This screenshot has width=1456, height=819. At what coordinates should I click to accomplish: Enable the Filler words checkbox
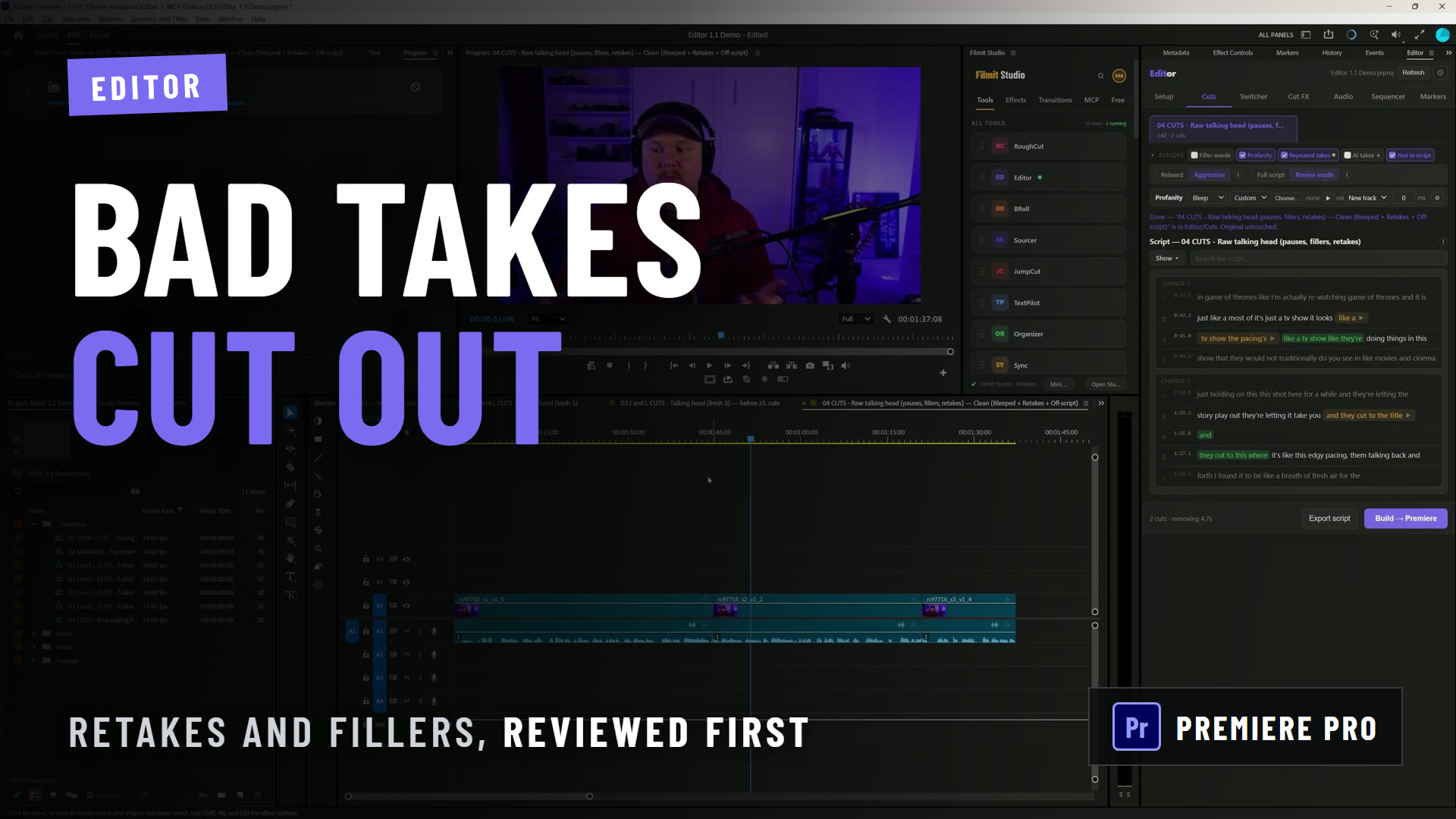click(1194, 155)
